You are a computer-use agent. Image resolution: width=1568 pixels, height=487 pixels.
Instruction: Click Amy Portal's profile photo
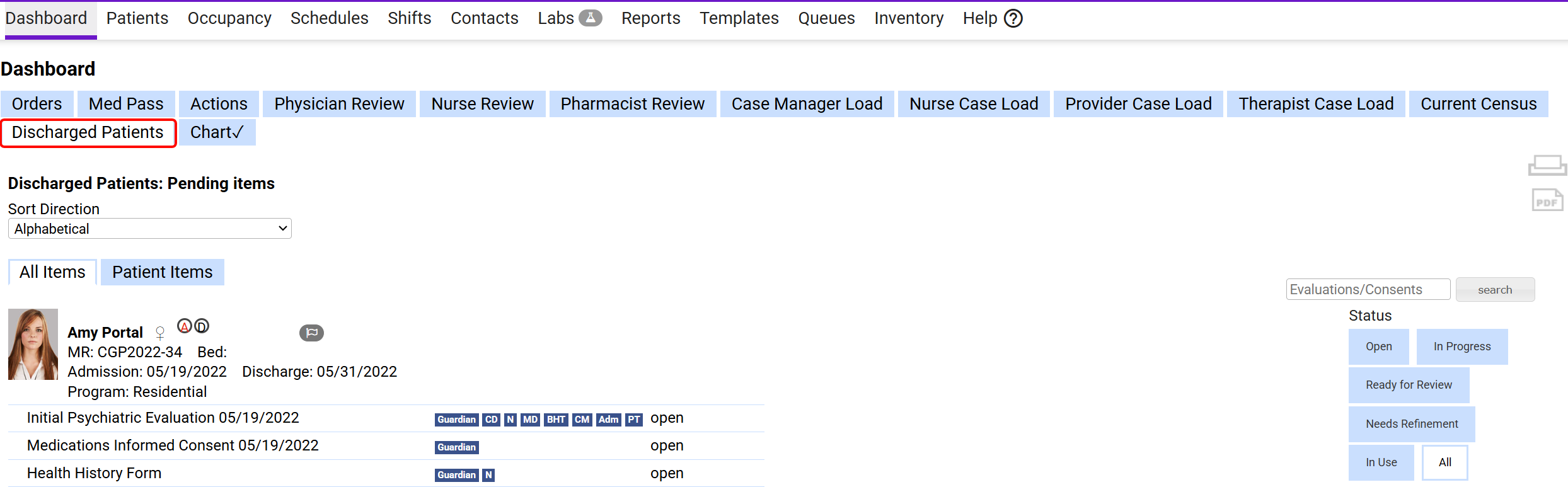click(33, 344)
